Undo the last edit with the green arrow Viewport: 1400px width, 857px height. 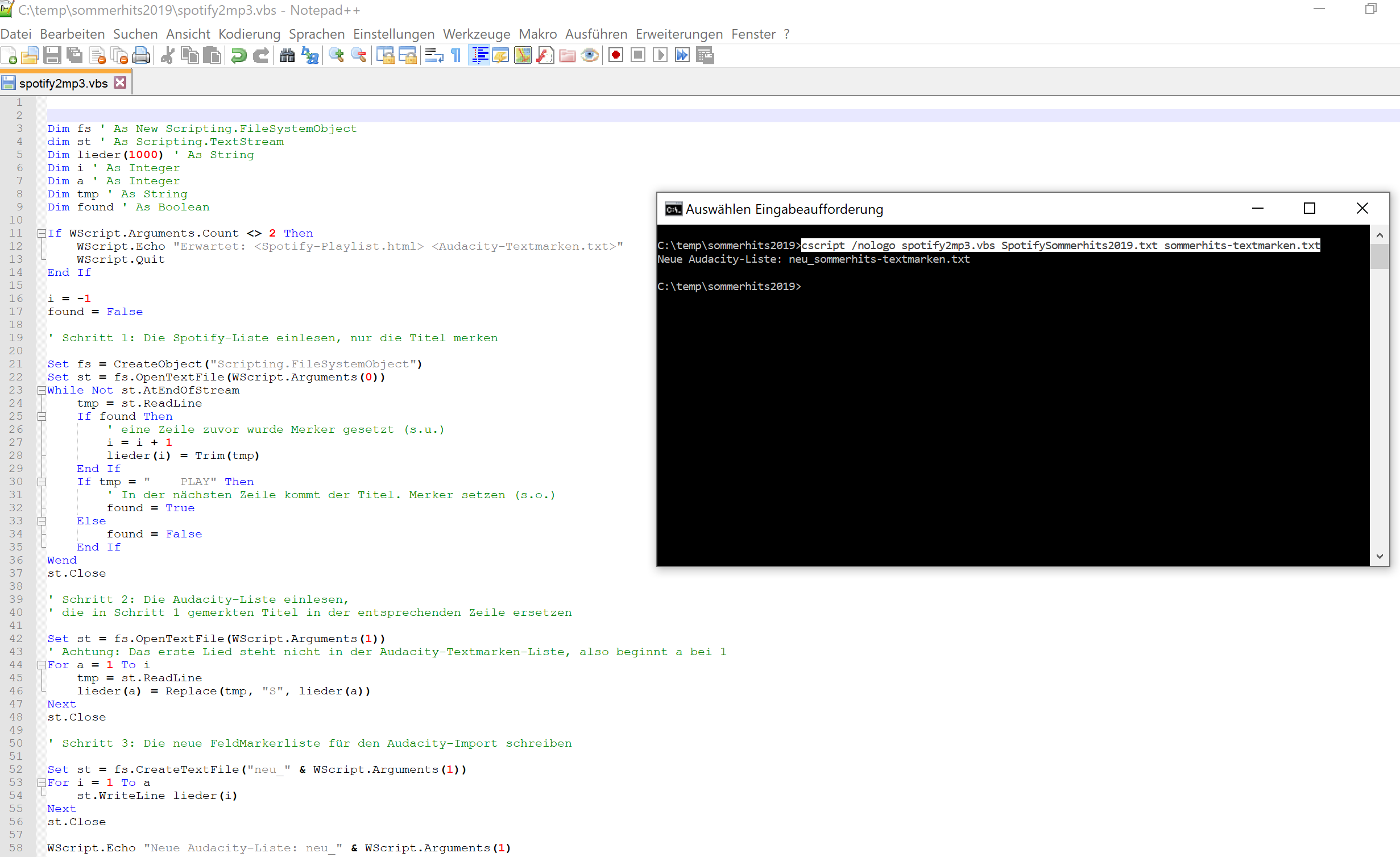238,55
